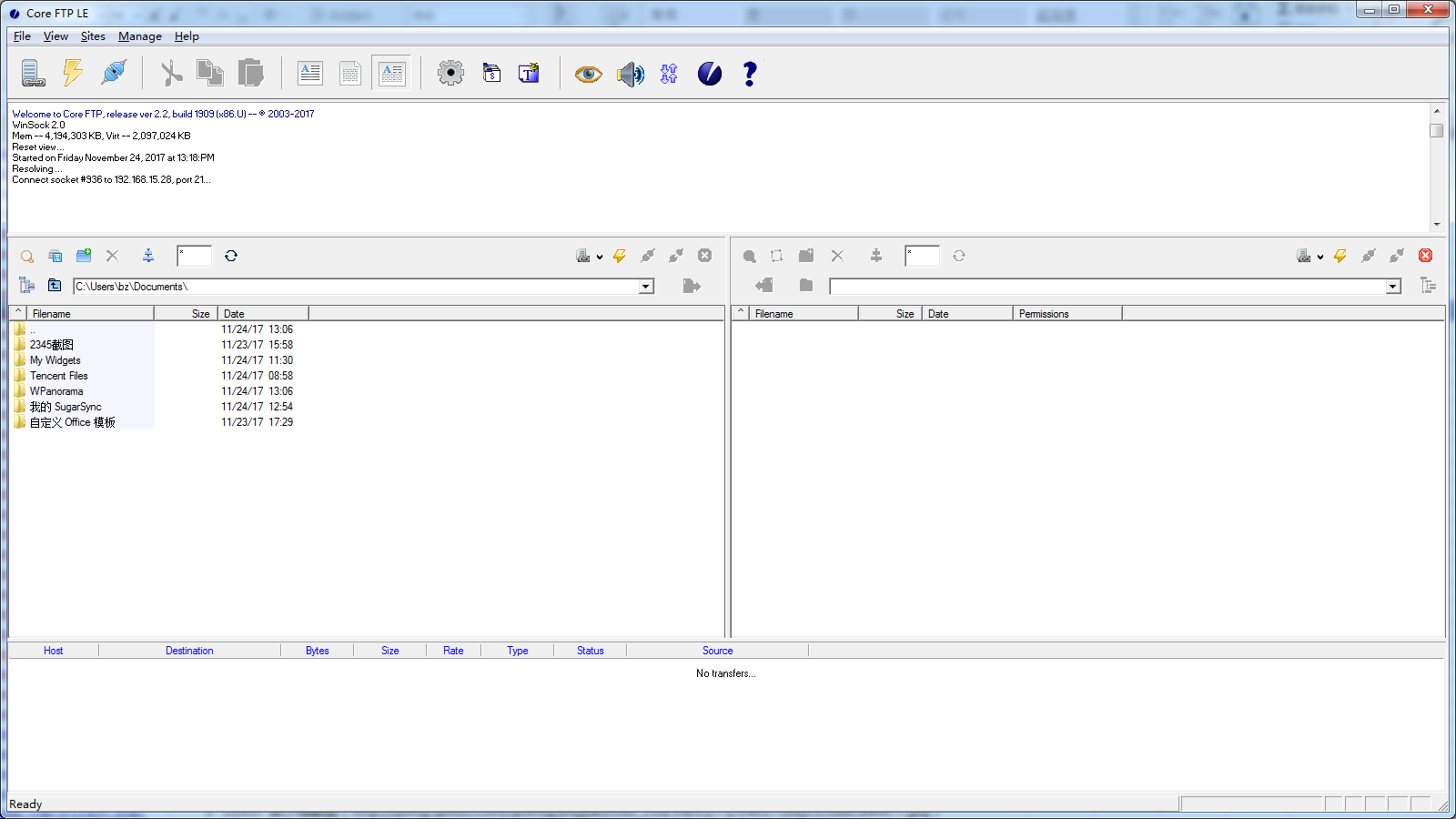Viewport: 1456px width, 819px height.
Task: Sort remote files by Filename header
Action: [804, 314]
